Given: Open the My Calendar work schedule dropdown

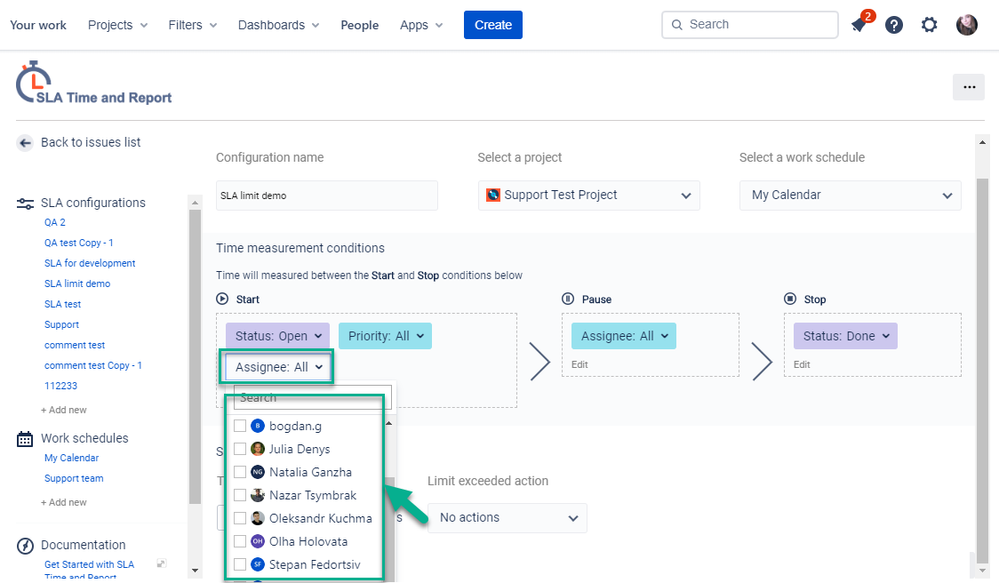Looking at the screenshot, I should coord(850,195).
